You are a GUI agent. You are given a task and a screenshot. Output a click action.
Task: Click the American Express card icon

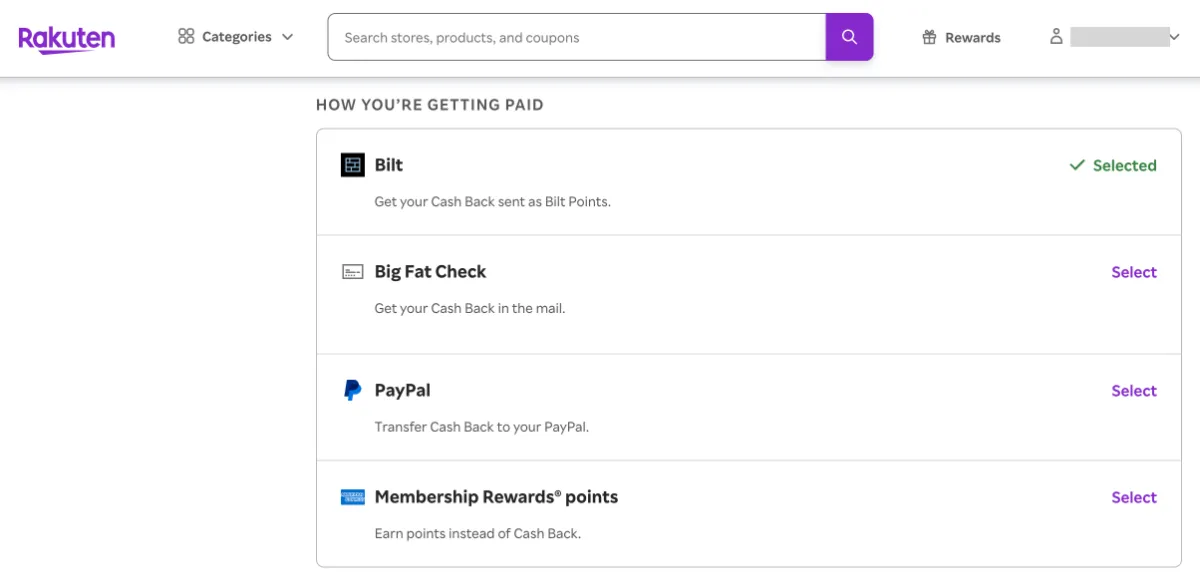[352, 497]
